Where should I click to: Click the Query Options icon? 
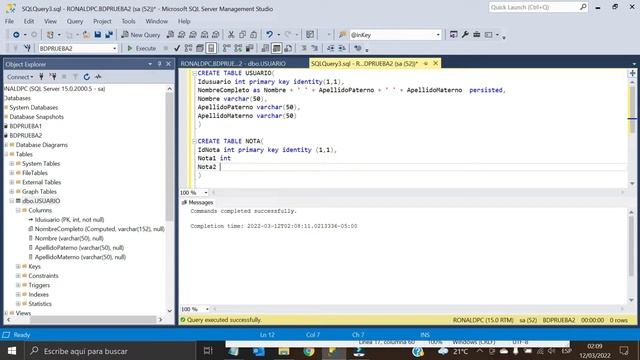pyautogui.click(x=200, y=48)
